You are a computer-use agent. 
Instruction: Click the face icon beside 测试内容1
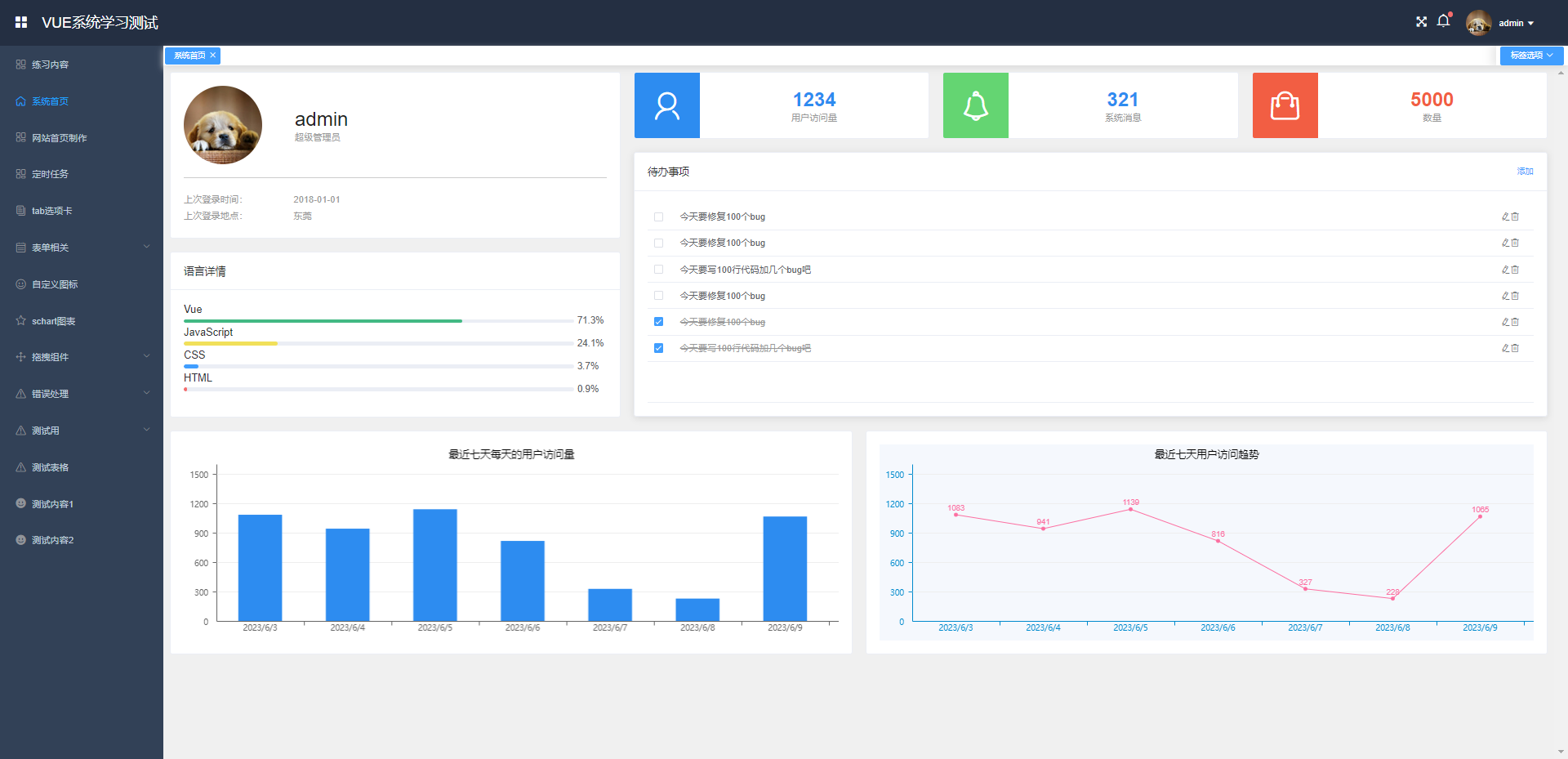(21, 503)
